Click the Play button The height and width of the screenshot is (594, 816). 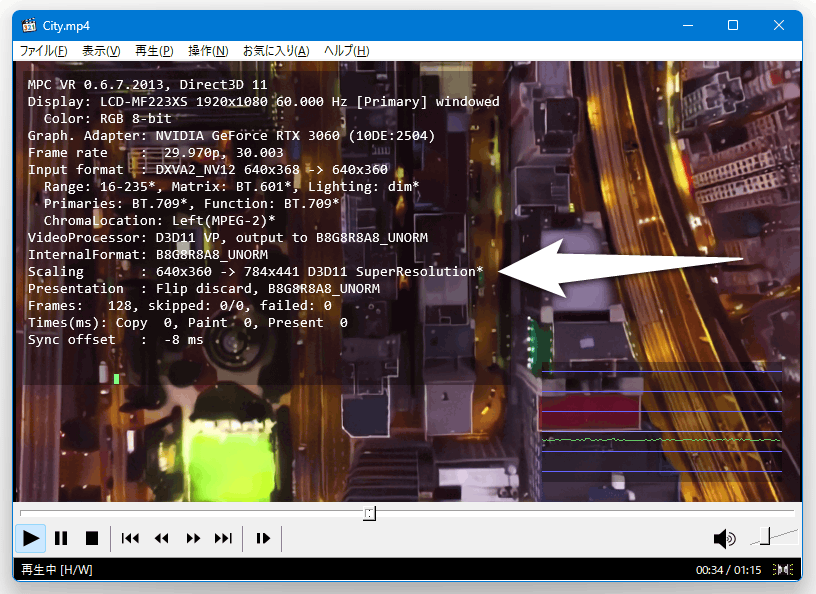coord(30,538)
